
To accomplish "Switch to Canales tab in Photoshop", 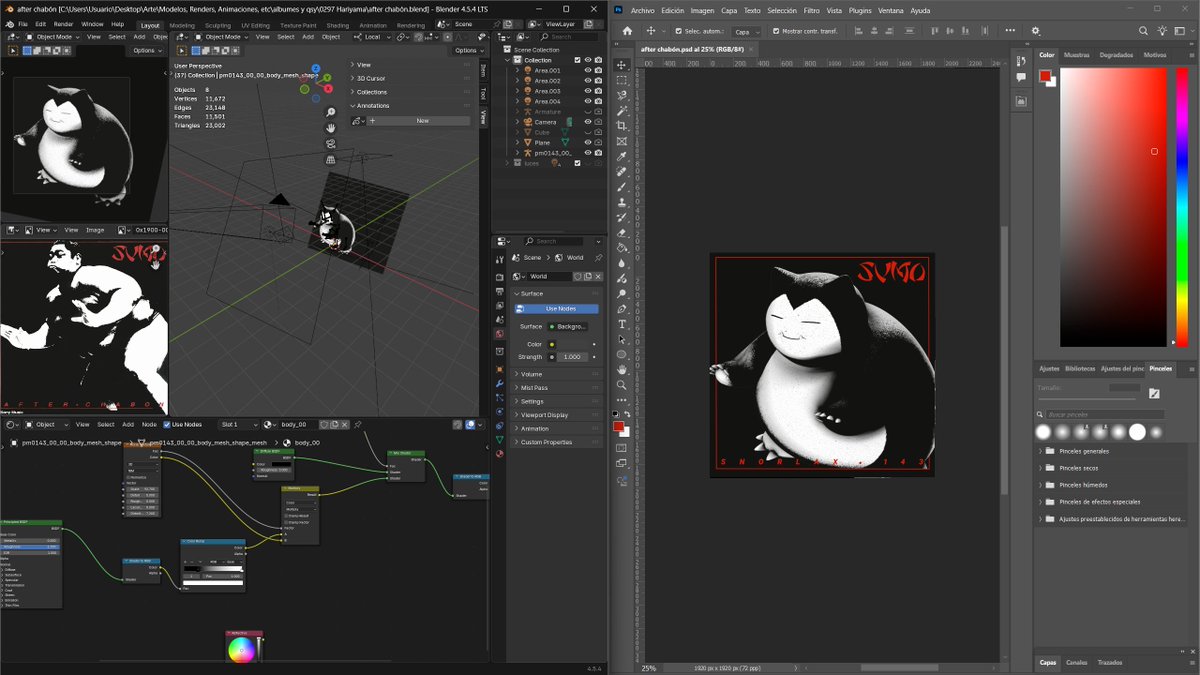I will coord(1076,662).
